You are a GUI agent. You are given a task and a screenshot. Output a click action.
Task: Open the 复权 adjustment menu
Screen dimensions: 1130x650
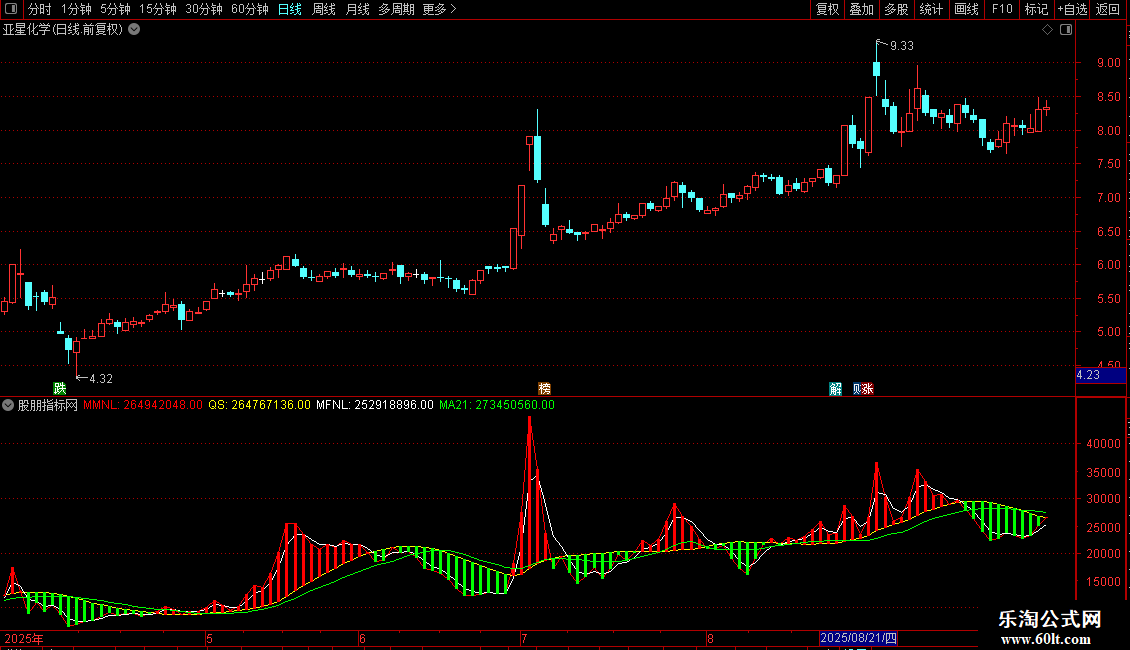pyautogui.click(x=827, y=9)
